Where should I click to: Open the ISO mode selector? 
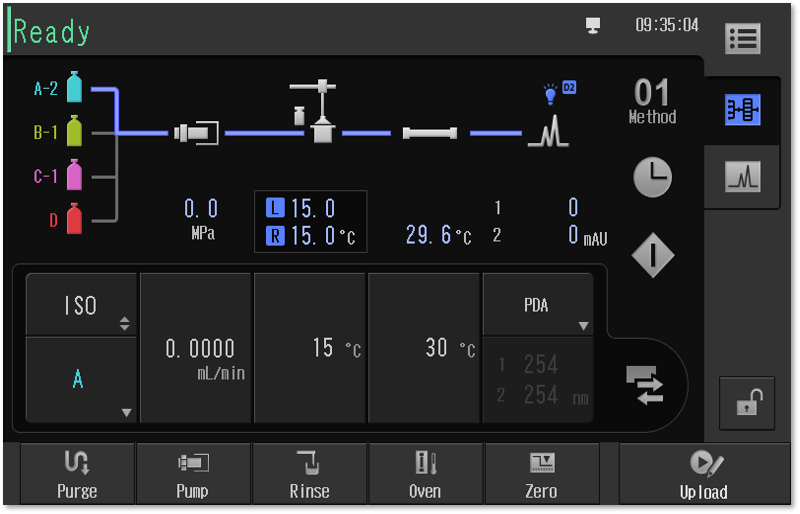80,305
